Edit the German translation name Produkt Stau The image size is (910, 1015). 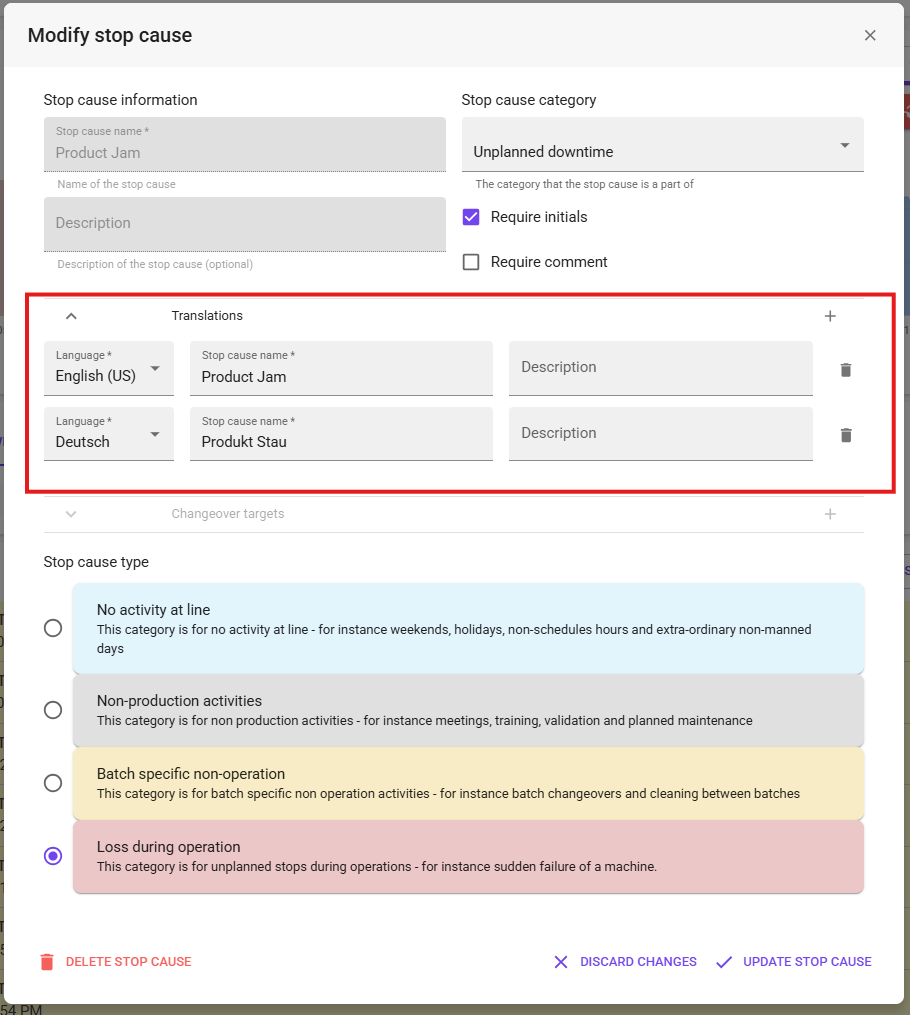[x=341, y=434]
